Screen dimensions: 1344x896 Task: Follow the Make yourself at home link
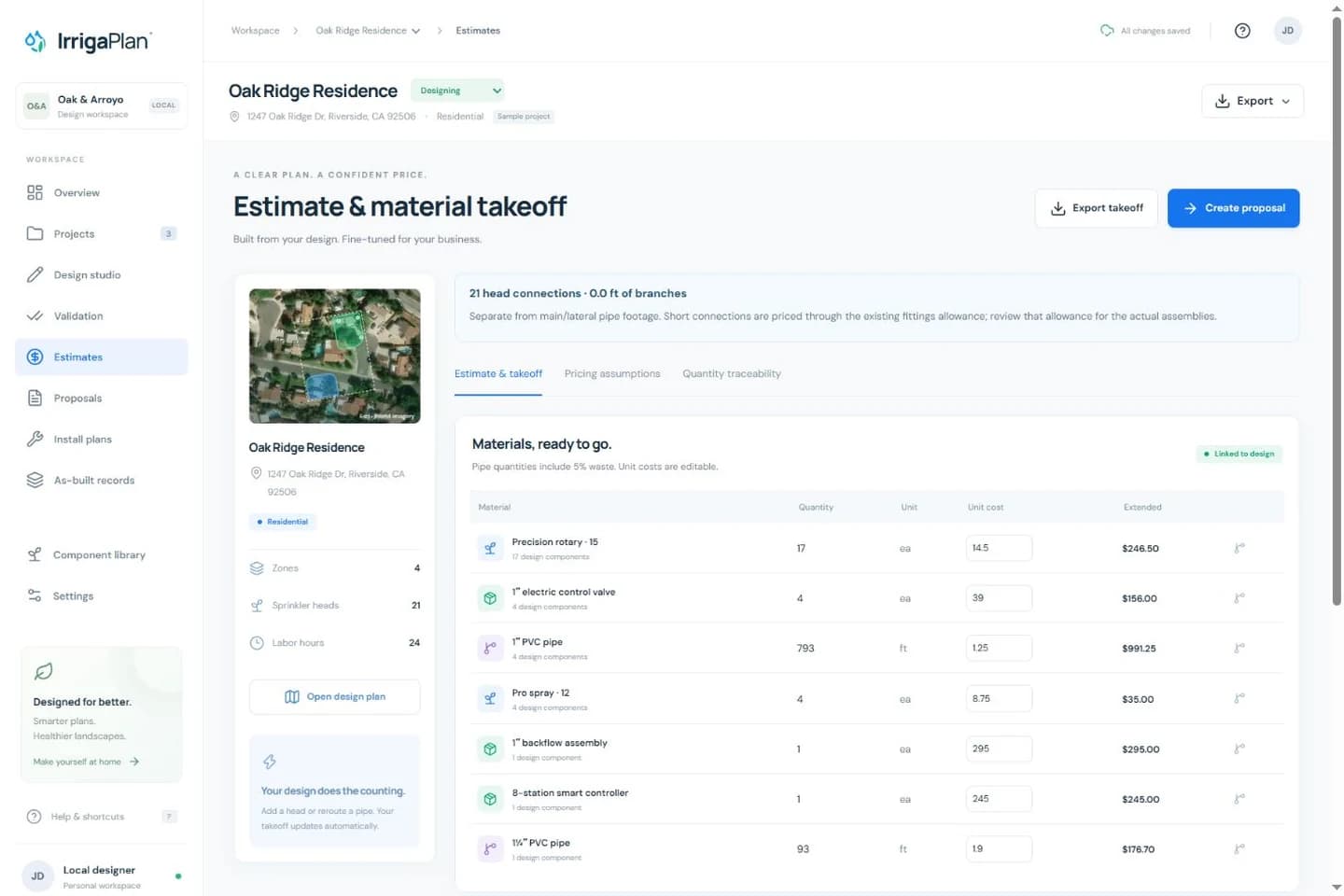86,762
